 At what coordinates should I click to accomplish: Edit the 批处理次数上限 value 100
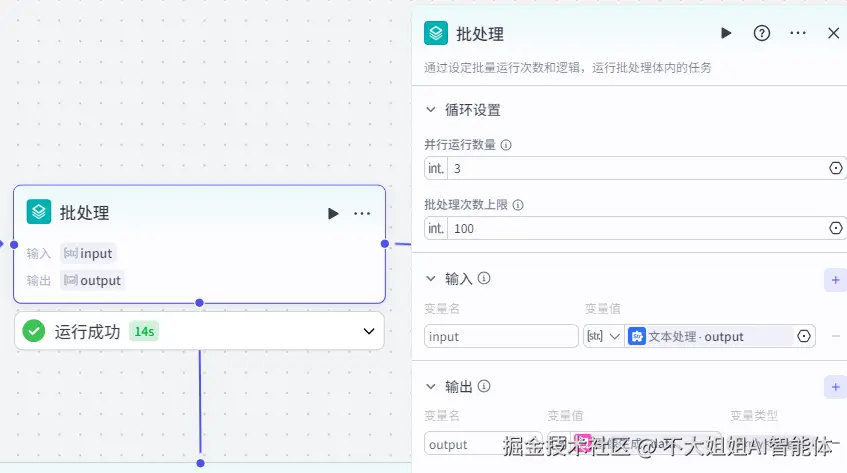(636, 228)
